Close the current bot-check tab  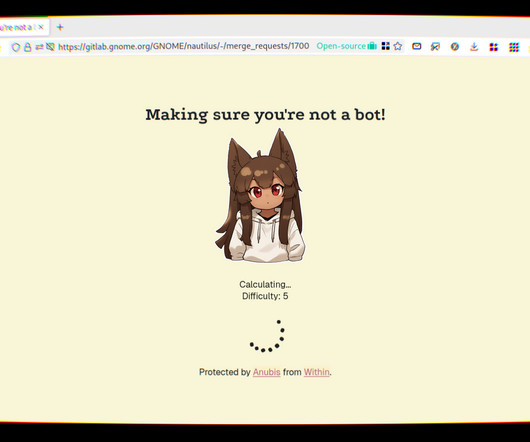[x=41, y=27]
